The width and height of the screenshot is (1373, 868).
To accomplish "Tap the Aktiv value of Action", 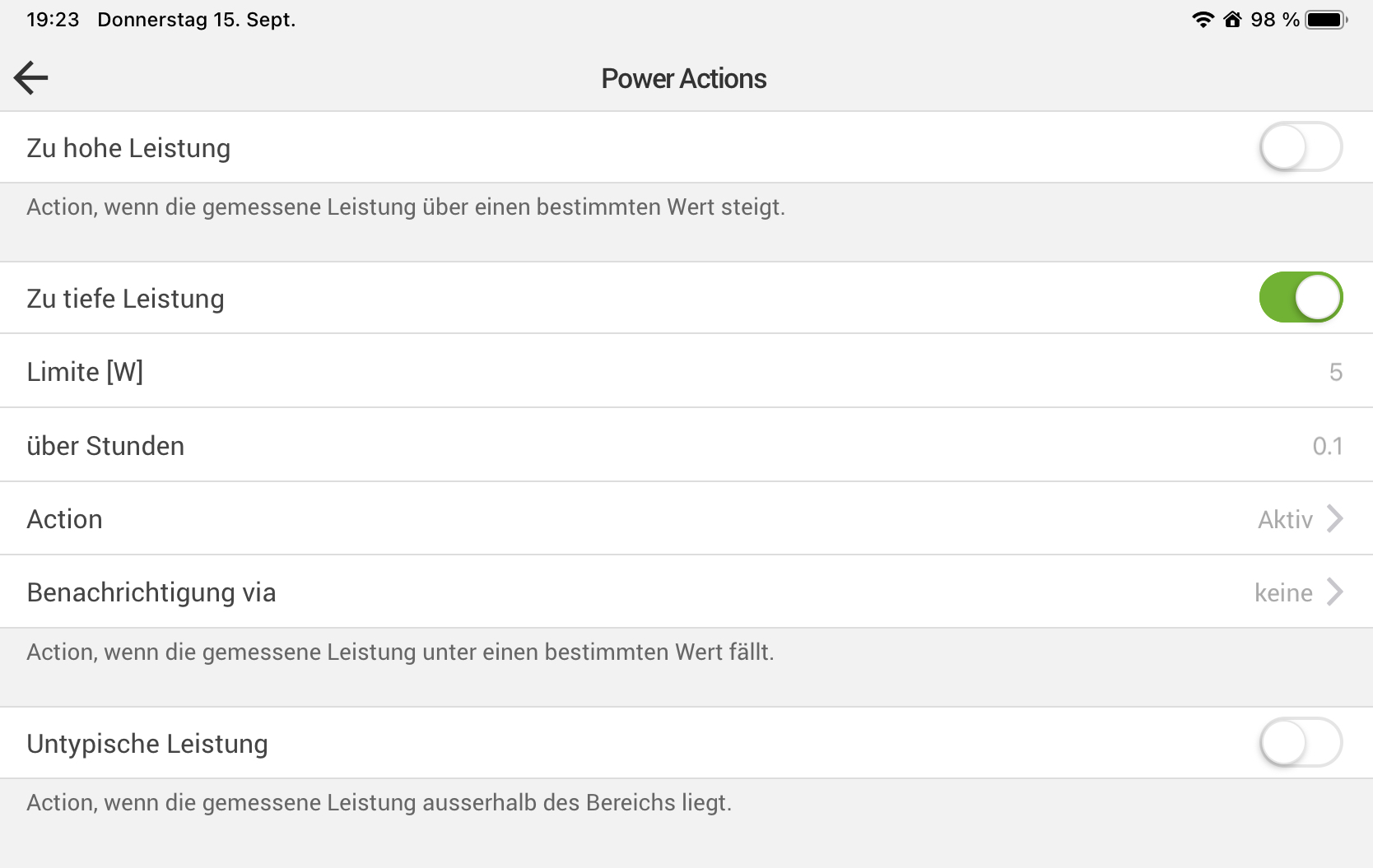I will 1285,520.
